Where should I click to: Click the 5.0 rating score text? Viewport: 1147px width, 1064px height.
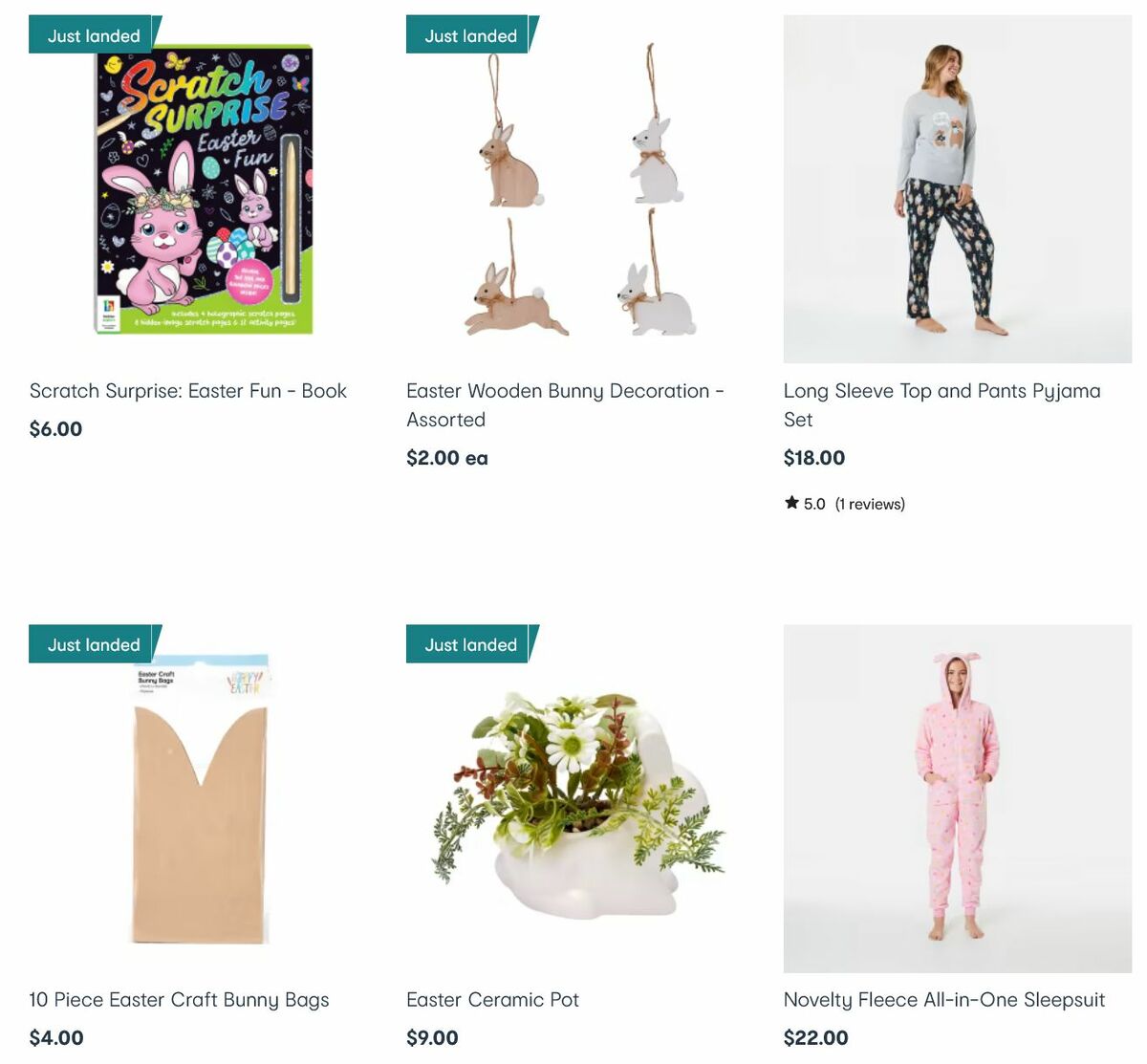[x=812, y=503]
